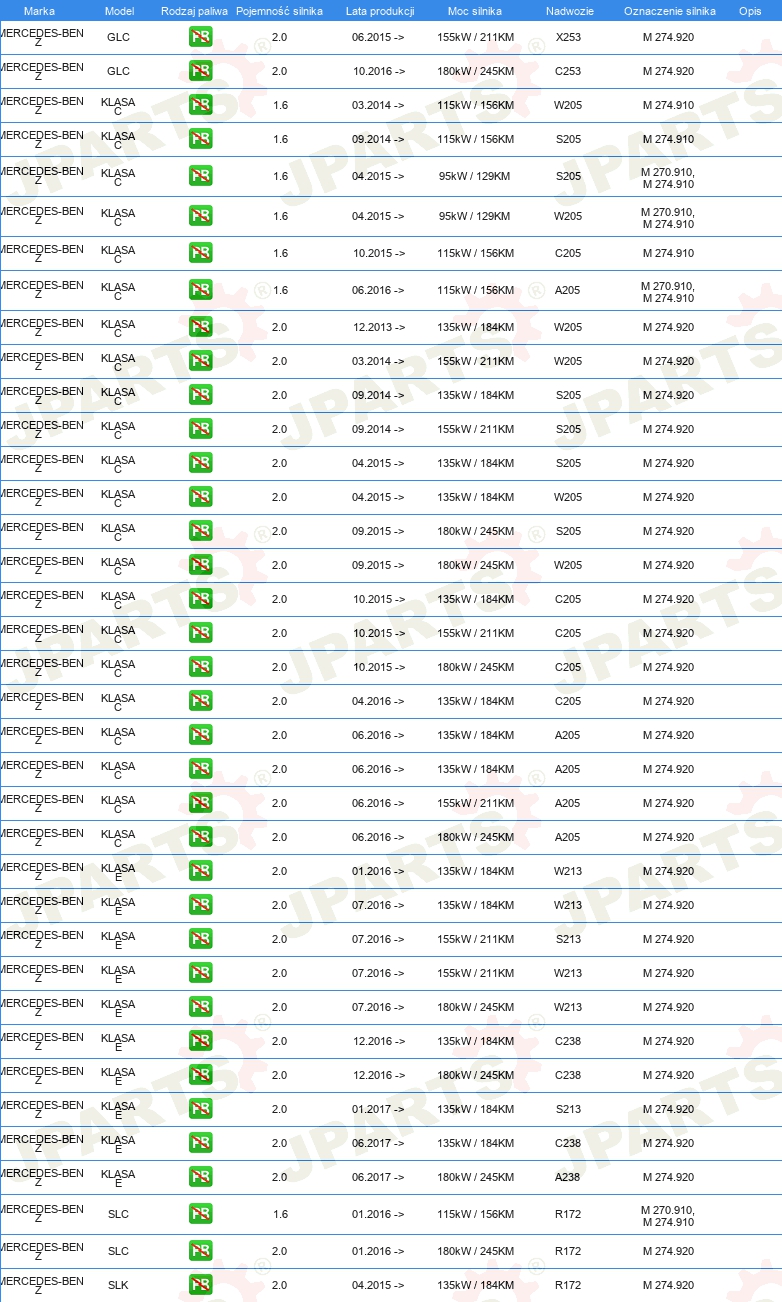
Task: Click the 01.2017 -> production date cell
Action: [379, 1110]
